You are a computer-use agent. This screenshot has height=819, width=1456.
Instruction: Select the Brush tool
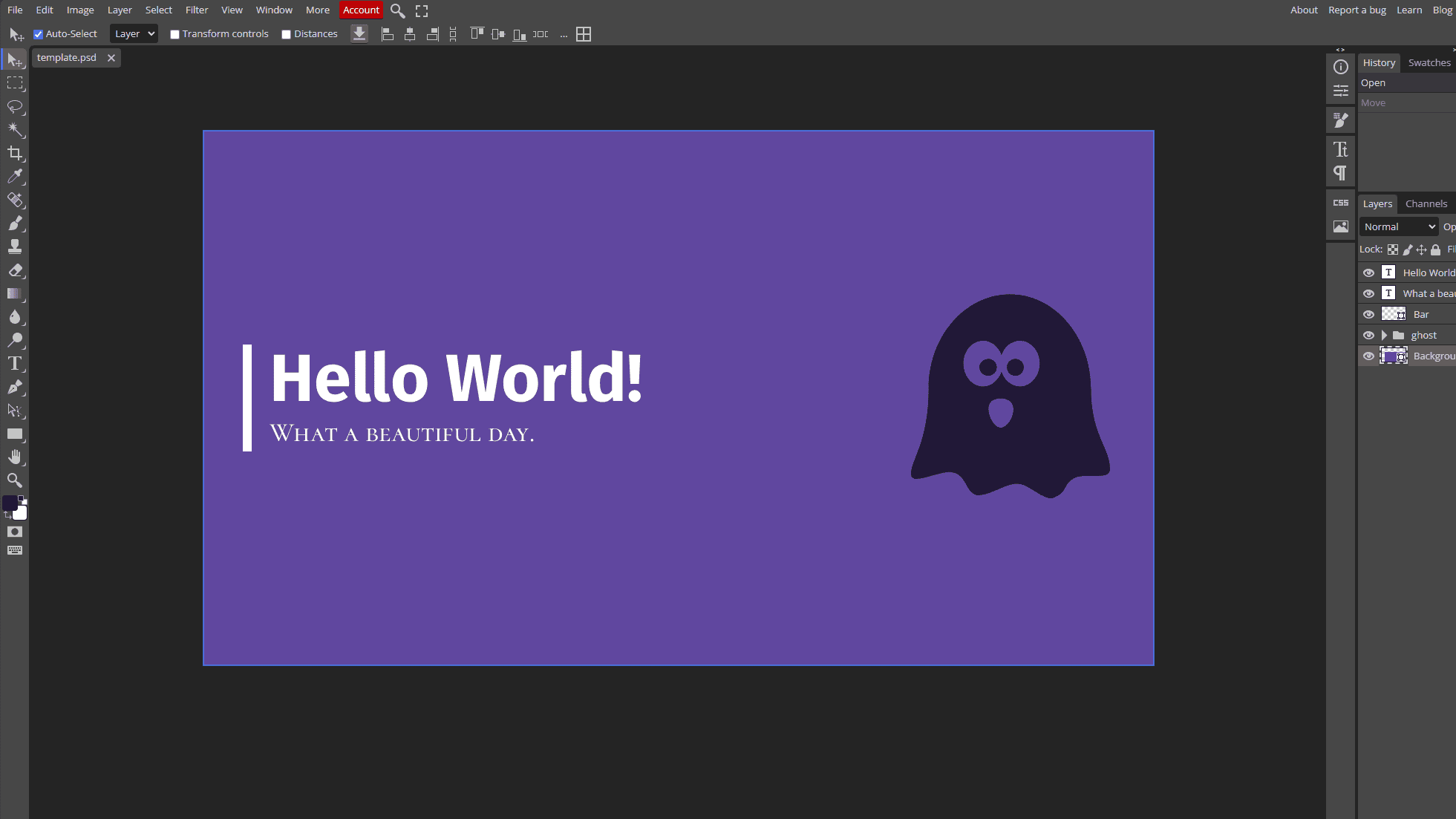coord(15,223)
